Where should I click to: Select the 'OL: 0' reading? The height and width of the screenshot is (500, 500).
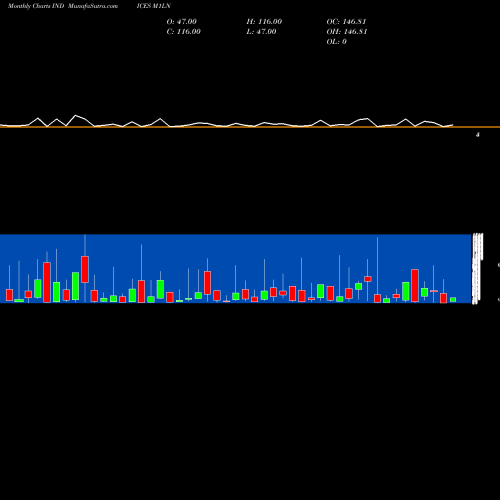(x=337, y=42)
